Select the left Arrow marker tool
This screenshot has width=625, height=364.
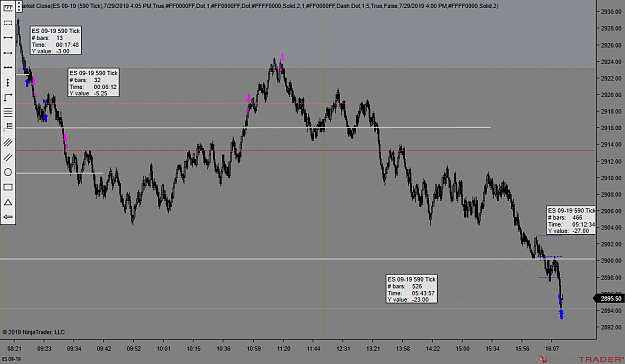pyautogui.click(x=8, y=217)
